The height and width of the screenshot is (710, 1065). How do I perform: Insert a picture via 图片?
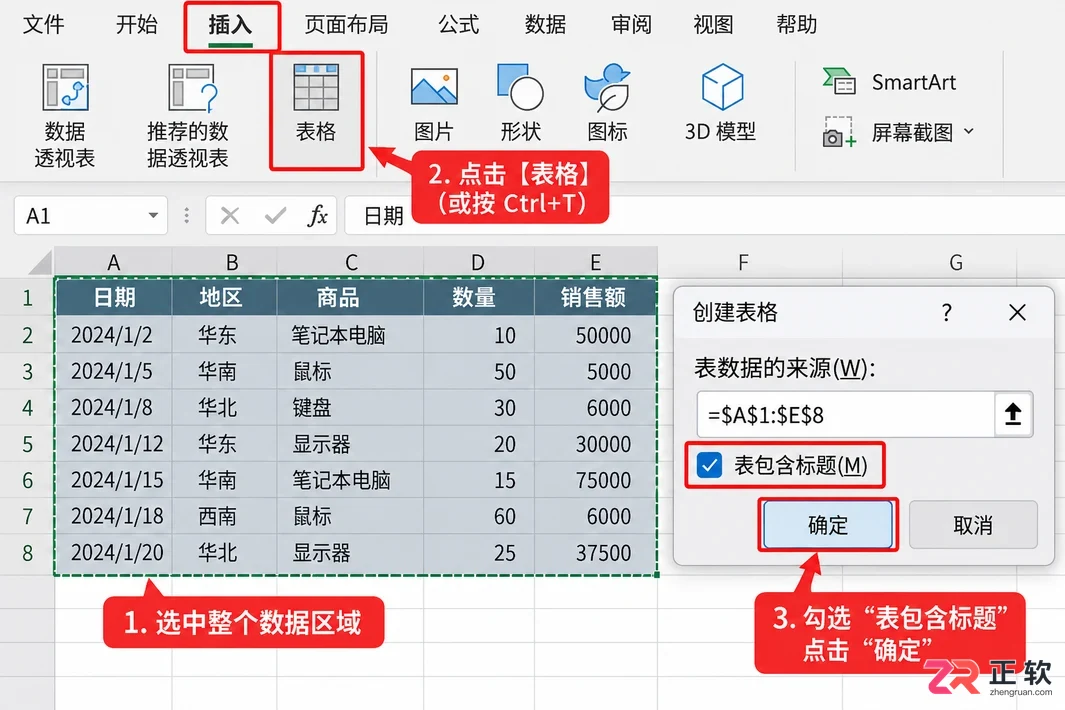[434, 102]
